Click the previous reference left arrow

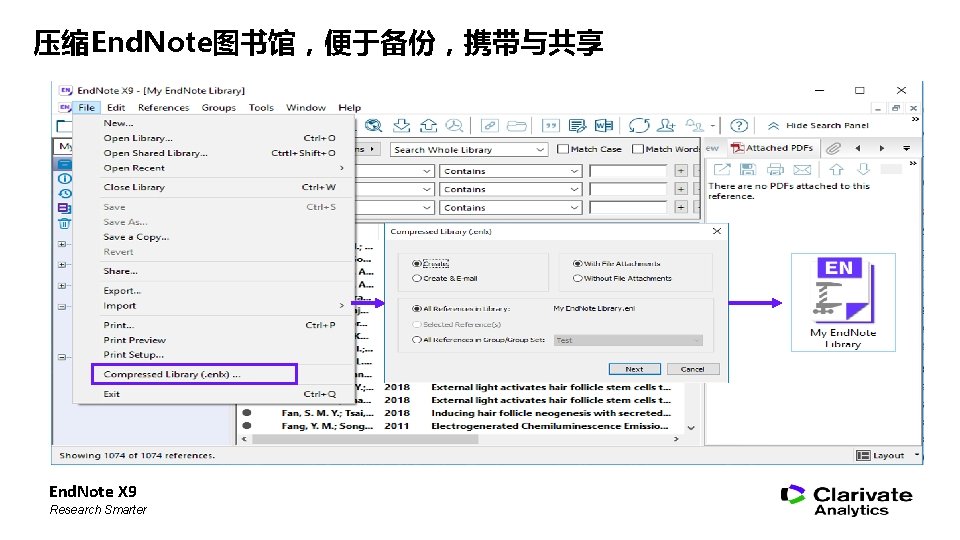pyautogui.click(x=858, y=148)
